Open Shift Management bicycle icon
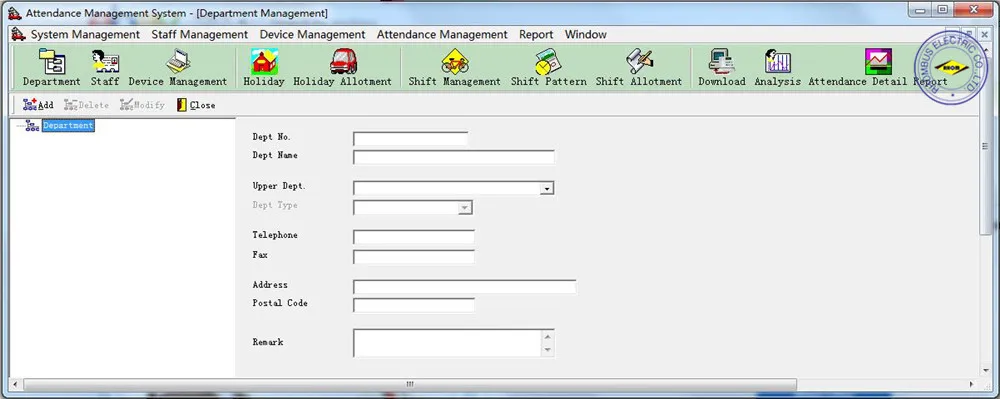Image resolution: width=1000 pixels, height=399 pixels. pyautogui.click(x=455, y=62)
